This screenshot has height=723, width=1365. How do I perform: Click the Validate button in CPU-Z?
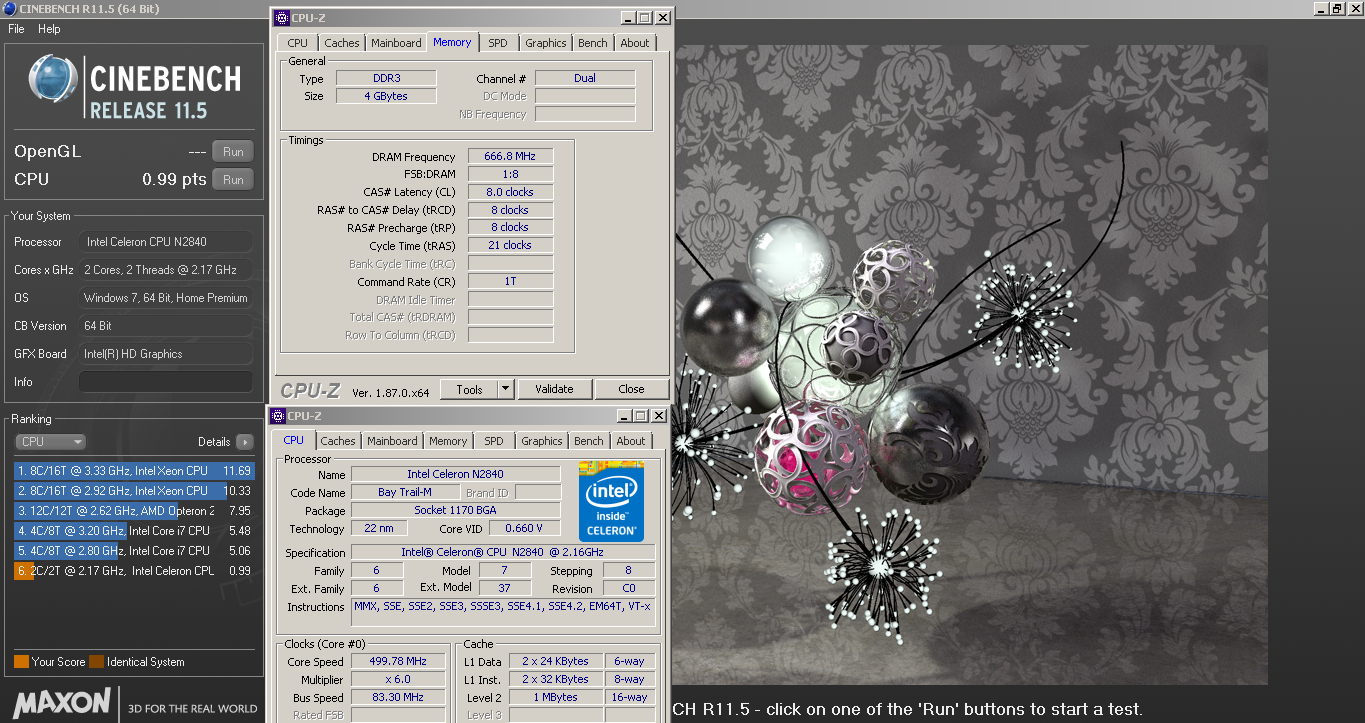click(x=554, y=390)
